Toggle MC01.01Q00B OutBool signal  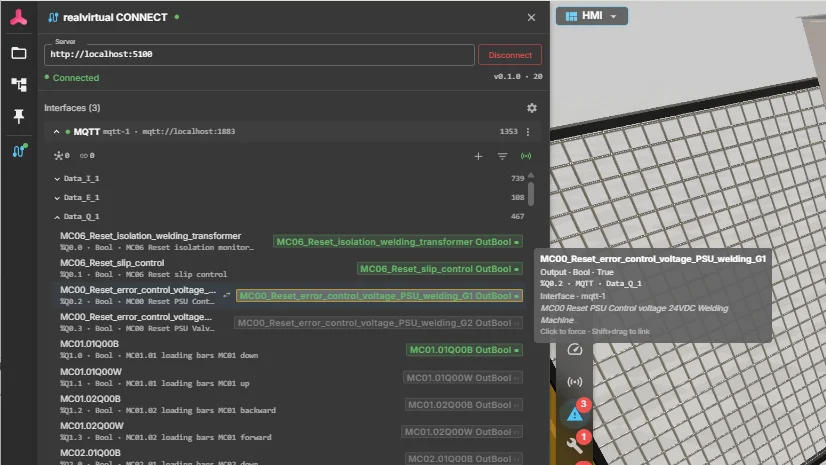(x=464, y=350)
